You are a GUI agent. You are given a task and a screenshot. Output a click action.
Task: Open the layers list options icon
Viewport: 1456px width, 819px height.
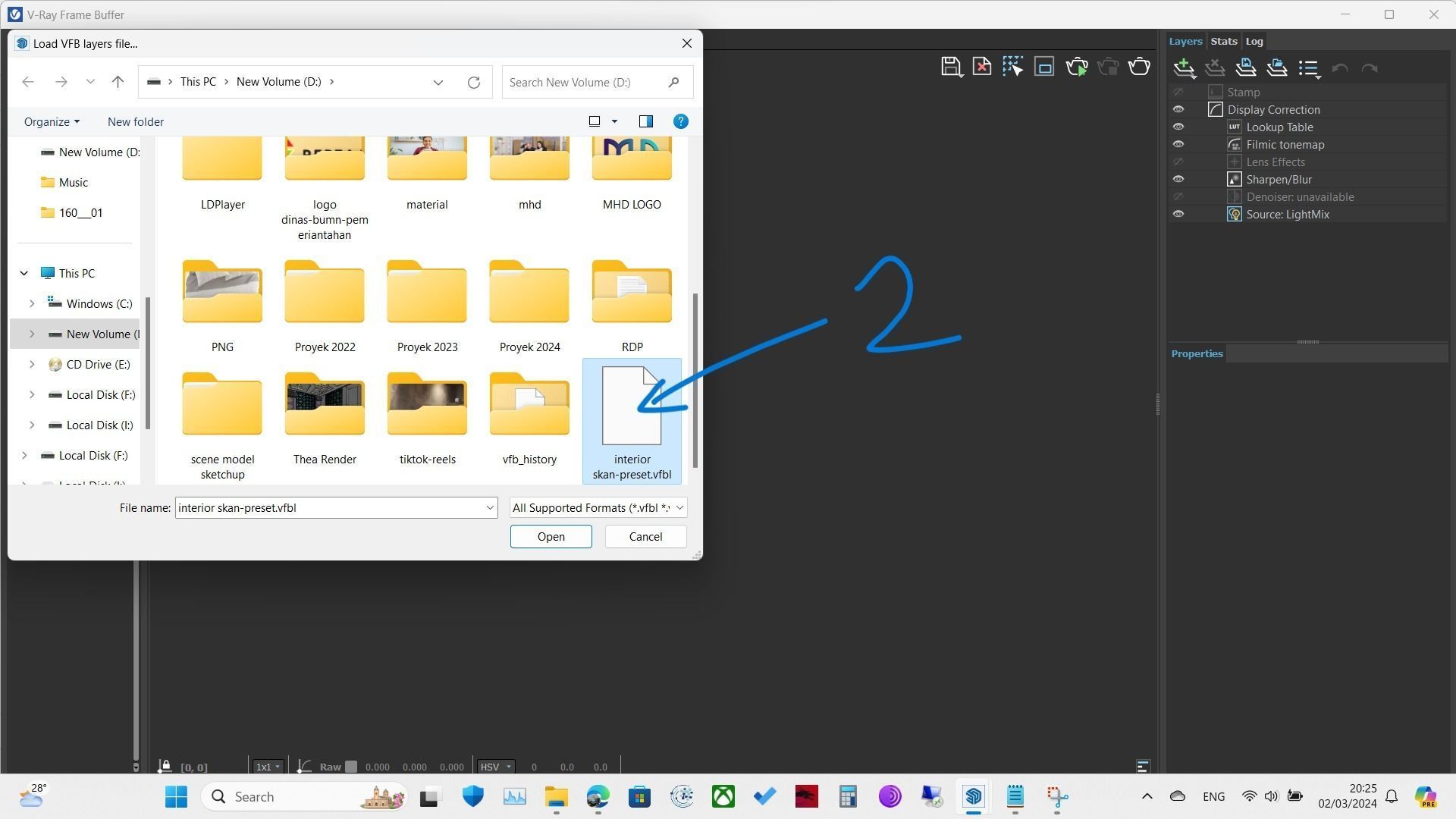coord(1309,68)
